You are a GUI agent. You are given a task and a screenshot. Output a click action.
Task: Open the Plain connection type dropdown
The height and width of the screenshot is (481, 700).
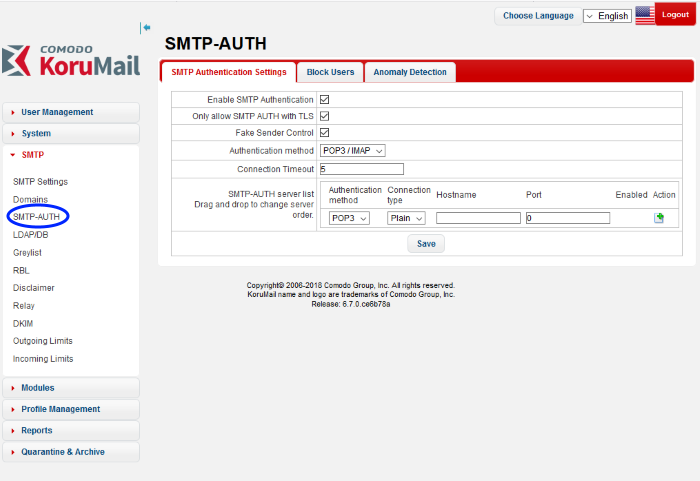(407, 218)
